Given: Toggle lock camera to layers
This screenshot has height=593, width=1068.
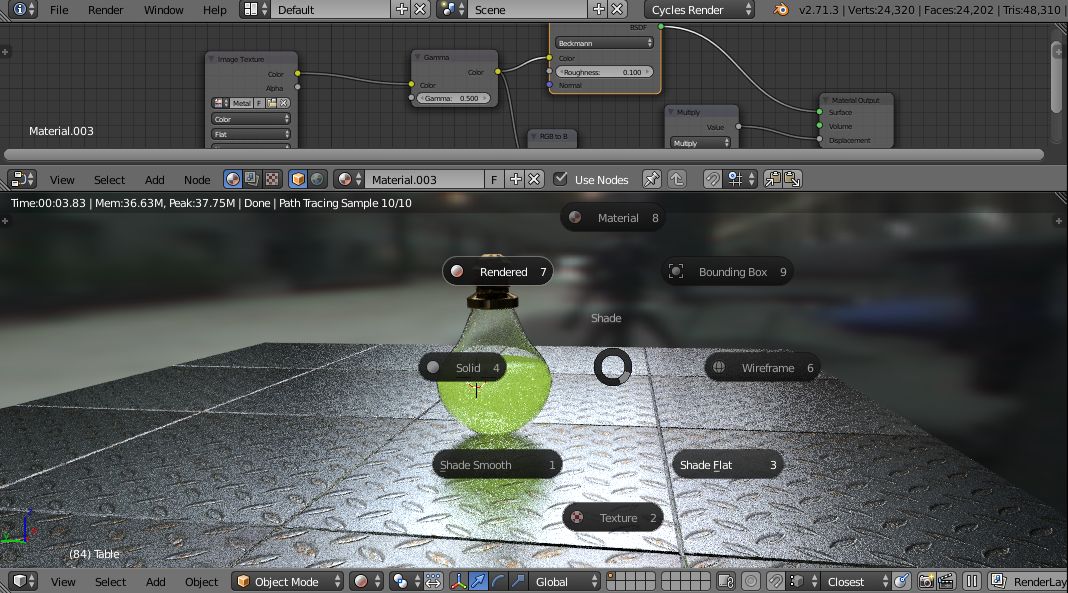Looking at the screenshot, I should coord(726,581).
